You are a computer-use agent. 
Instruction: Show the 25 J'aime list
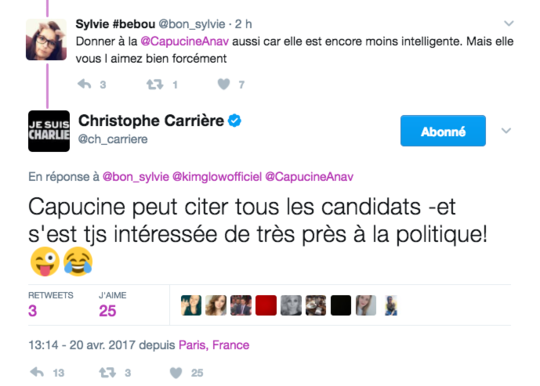[x=112, y=305]
